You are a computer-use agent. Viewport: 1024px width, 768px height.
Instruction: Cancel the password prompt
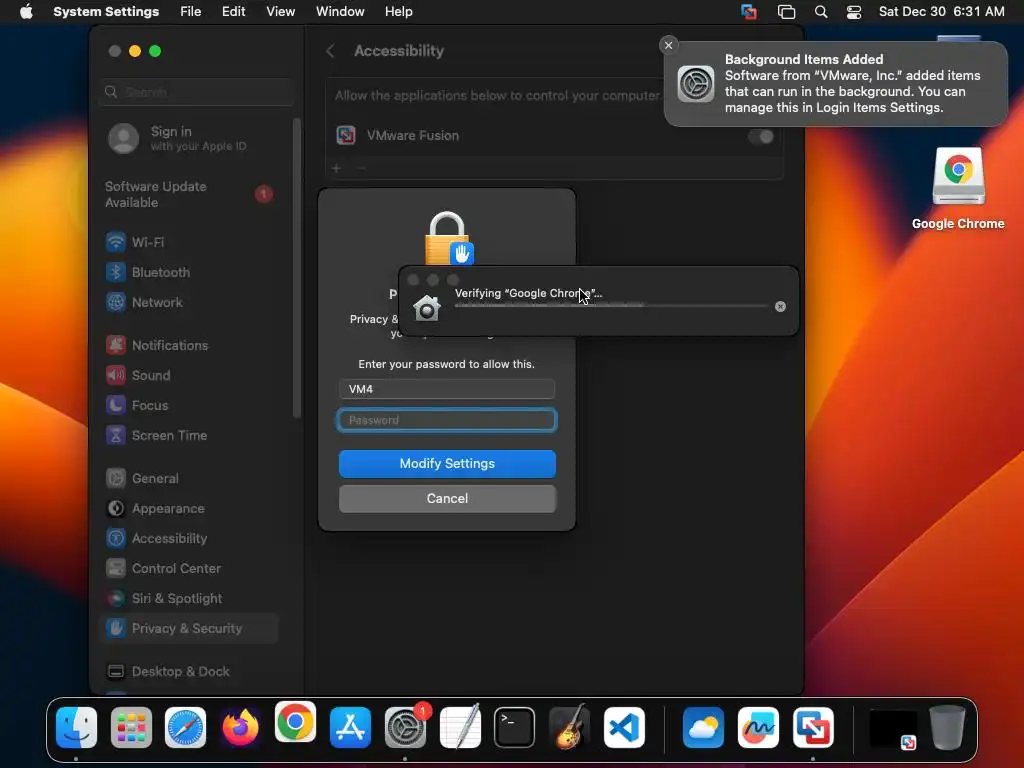click(447, 499)
